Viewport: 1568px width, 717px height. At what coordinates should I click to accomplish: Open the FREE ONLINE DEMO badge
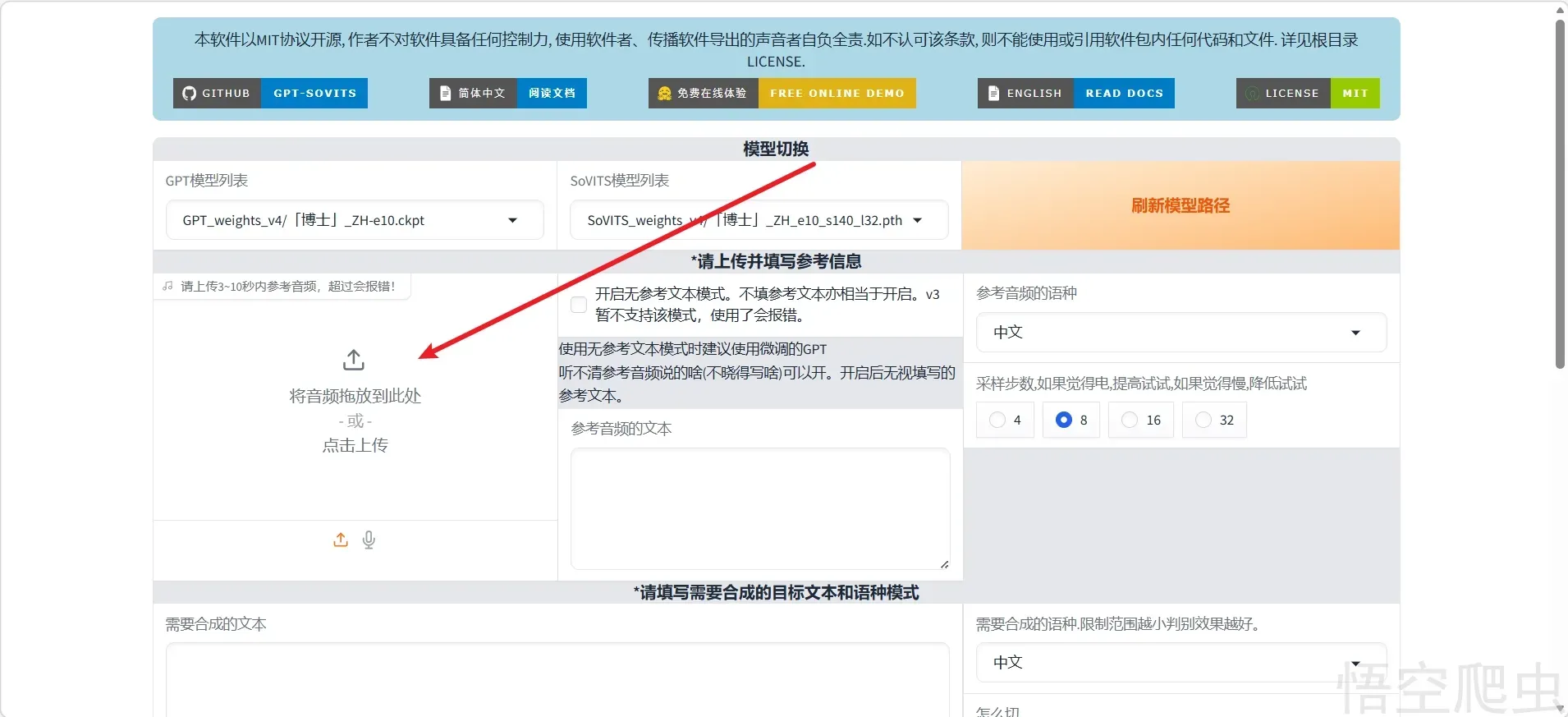tap(782, 94)
